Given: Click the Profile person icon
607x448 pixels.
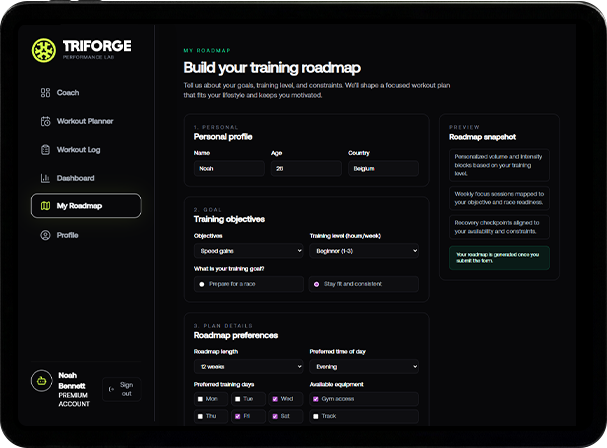Looking at the screenshot, I should (x=46, y=235).
